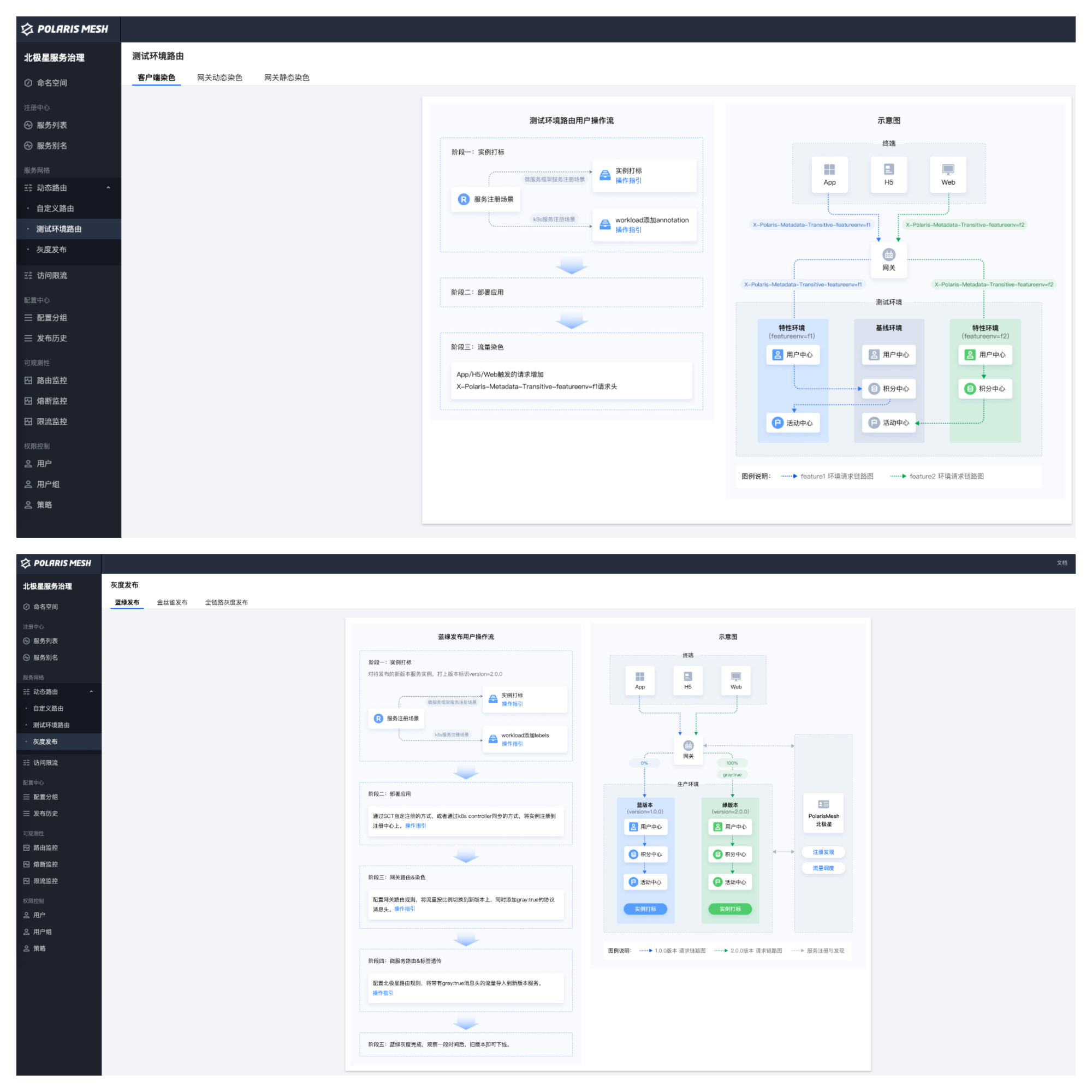Click workload添加annotation storage icon
This screenshot has height=1092, width=1092.
[x=605, y=224]
